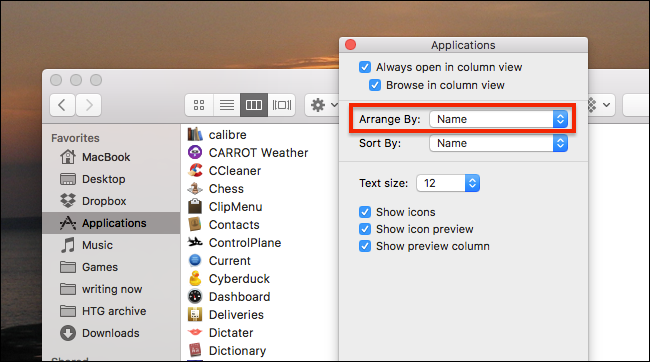Open Downloads in the sidebar
The width and height of the screenshot is (650, 362).
[x=111, y=333]
